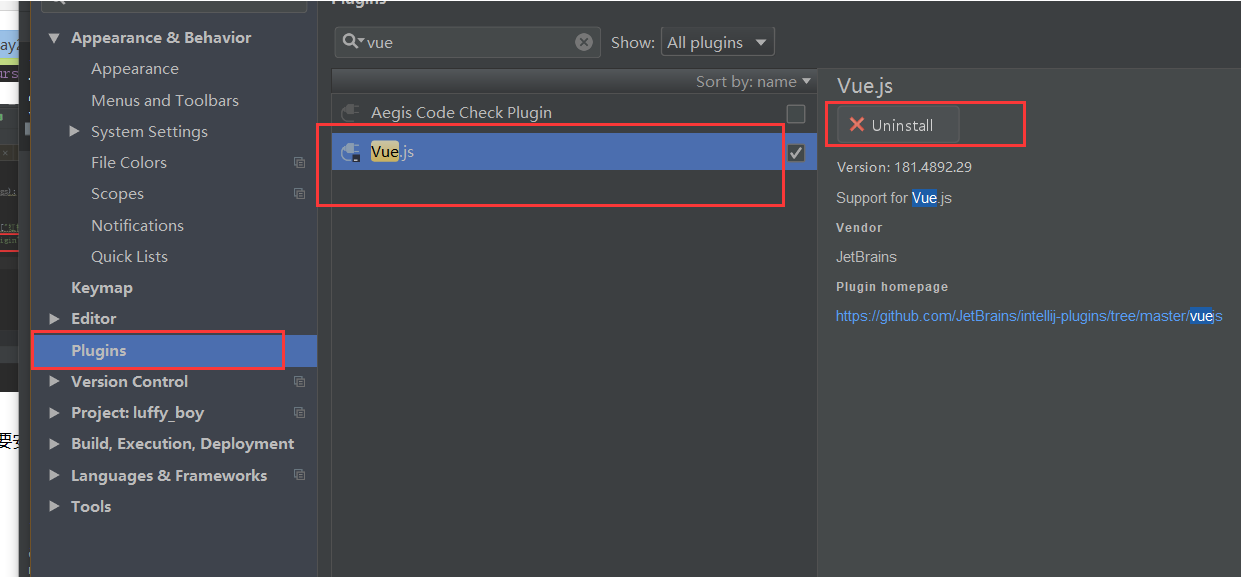The height and width of the screenshot is (578, 1242).
Task: Disable the Vue.js plugin checkbox
Action: click(x=796, y=152)
